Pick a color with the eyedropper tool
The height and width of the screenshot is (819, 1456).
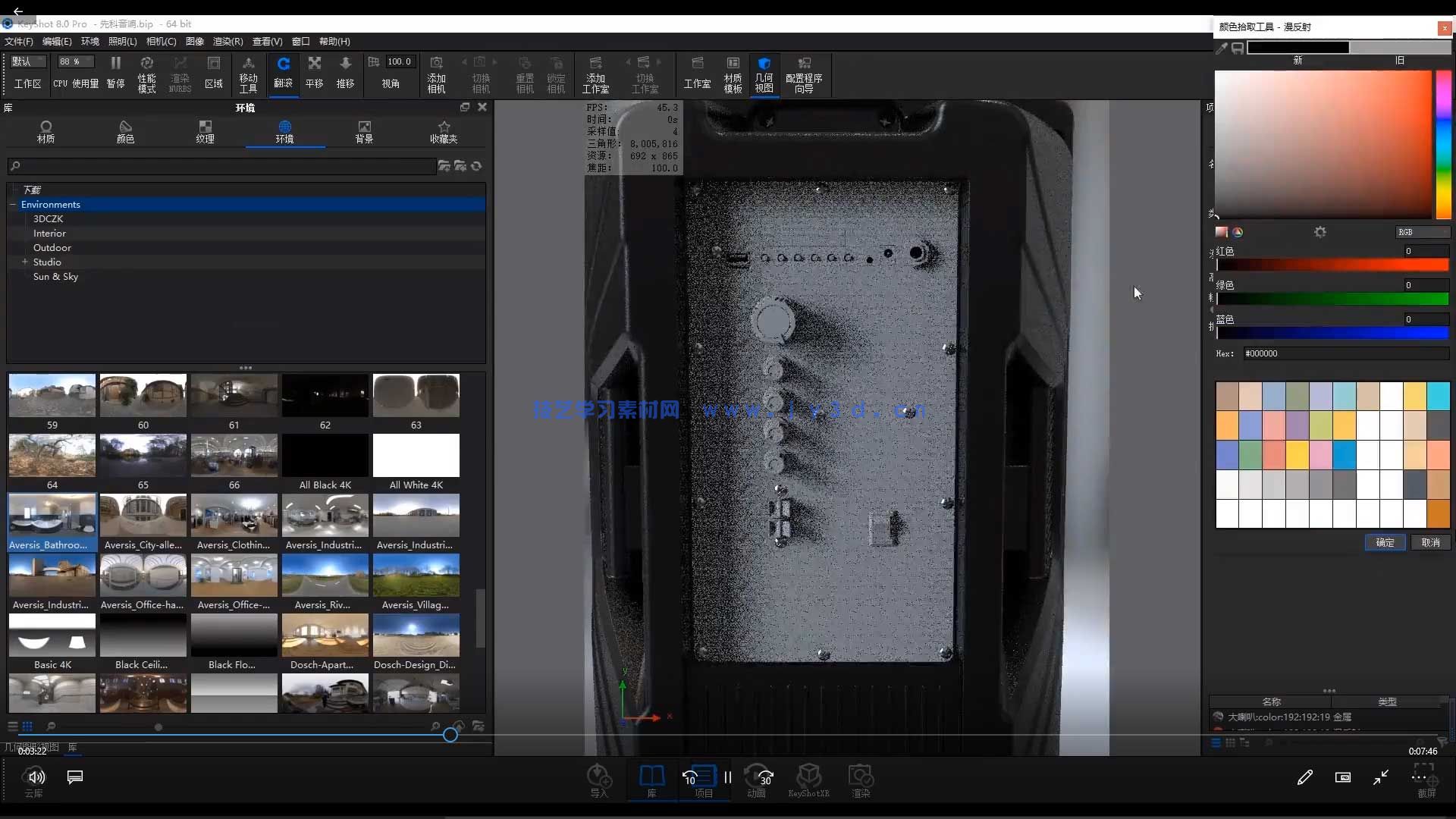pos(1222,48)
